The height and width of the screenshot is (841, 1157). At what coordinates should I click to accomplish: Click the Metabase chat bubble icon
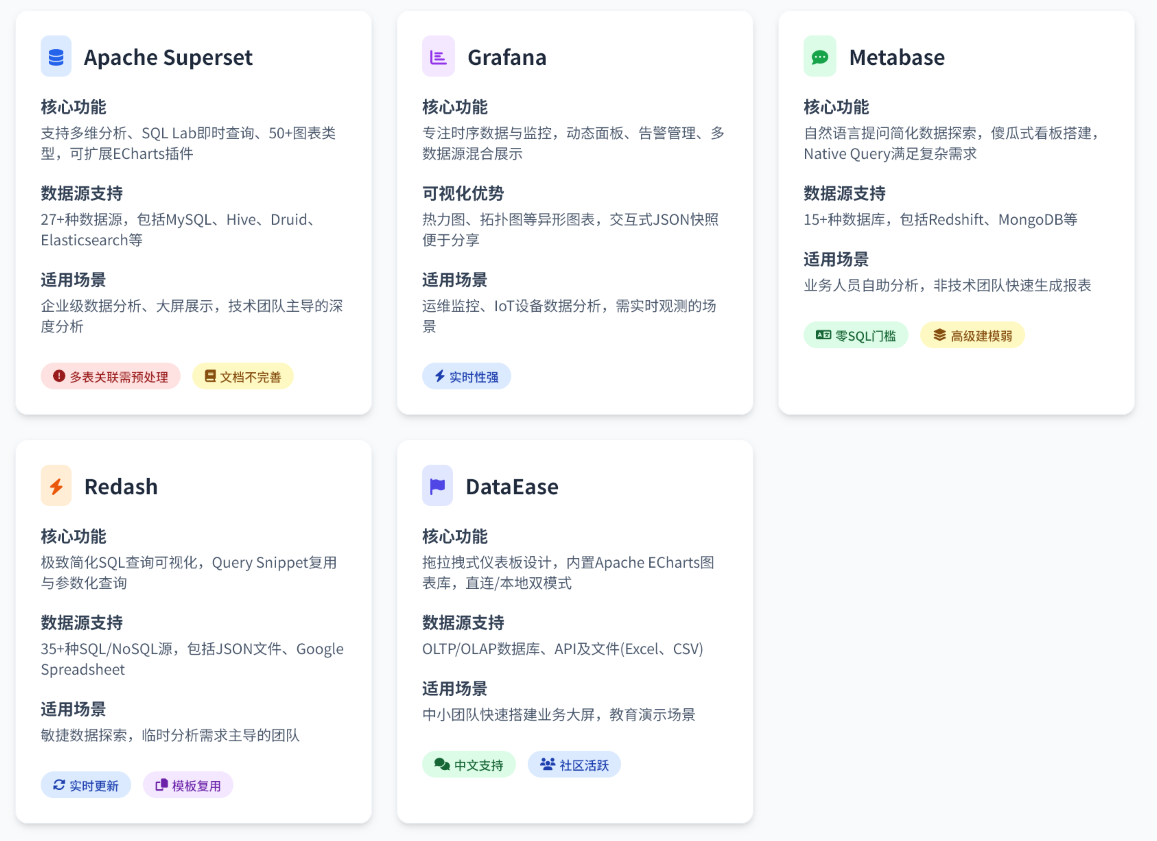pyautogui.click(x=820, y=57)
